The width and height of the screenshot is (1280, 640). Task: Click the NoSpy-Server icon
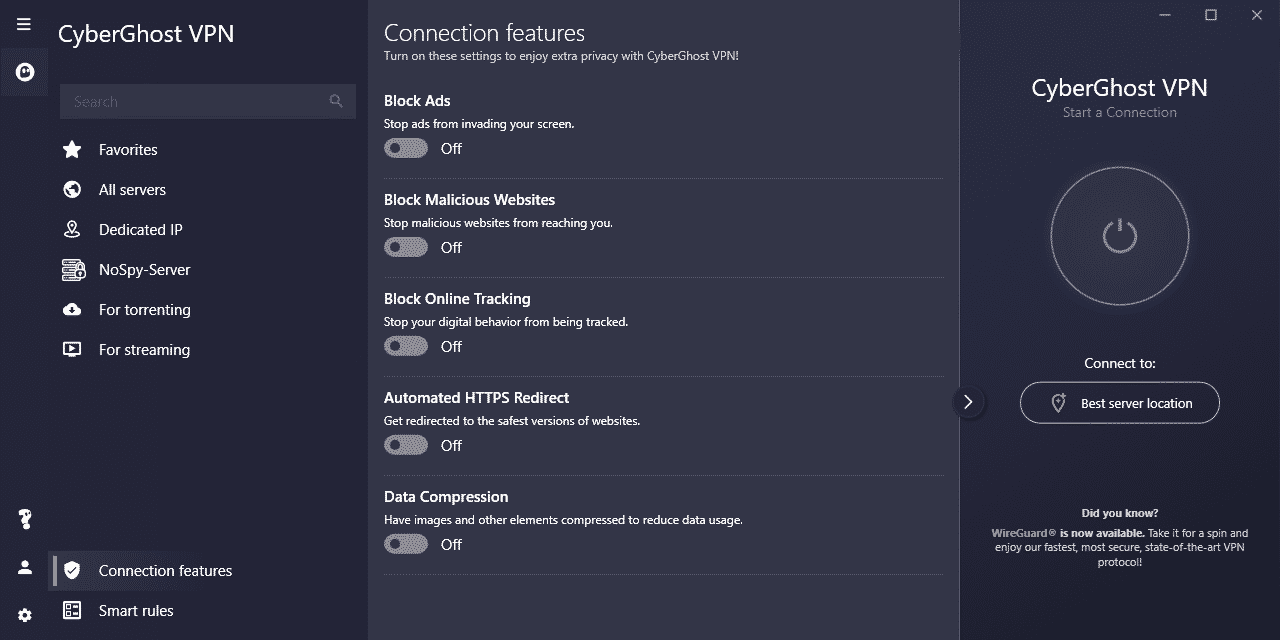click(x=71, y=269)
